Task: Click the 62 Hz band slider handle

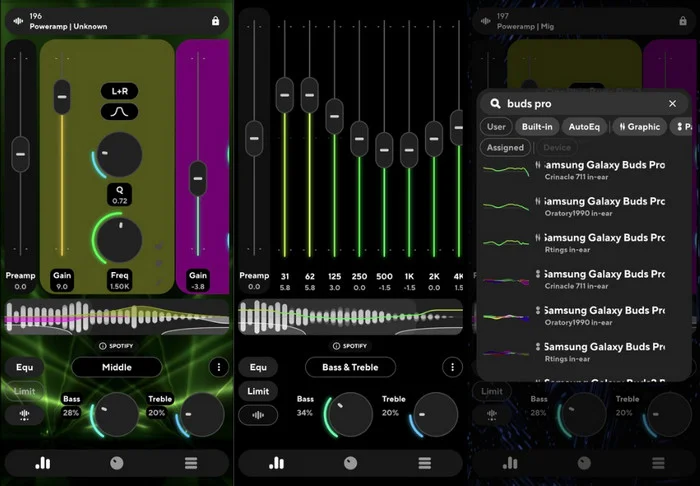Action: (x=309, y=95)
